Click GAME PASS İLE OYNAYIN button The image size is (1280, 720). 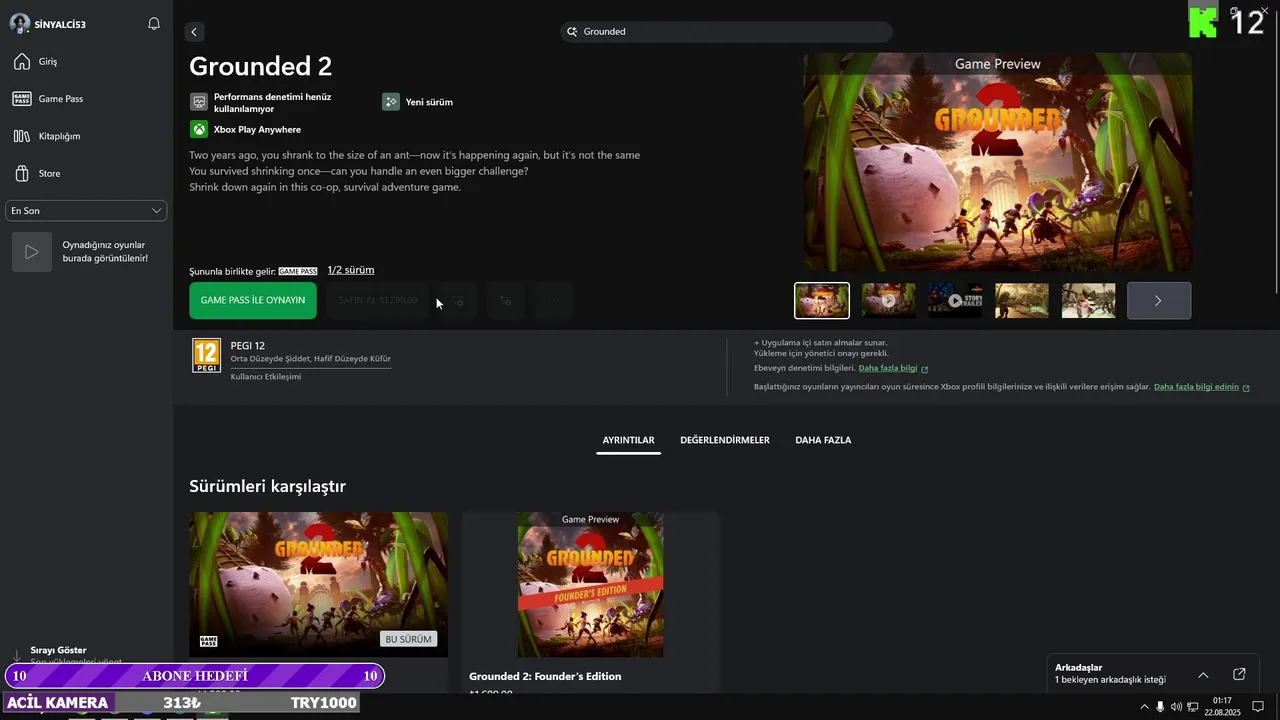[x=253, y=300]
